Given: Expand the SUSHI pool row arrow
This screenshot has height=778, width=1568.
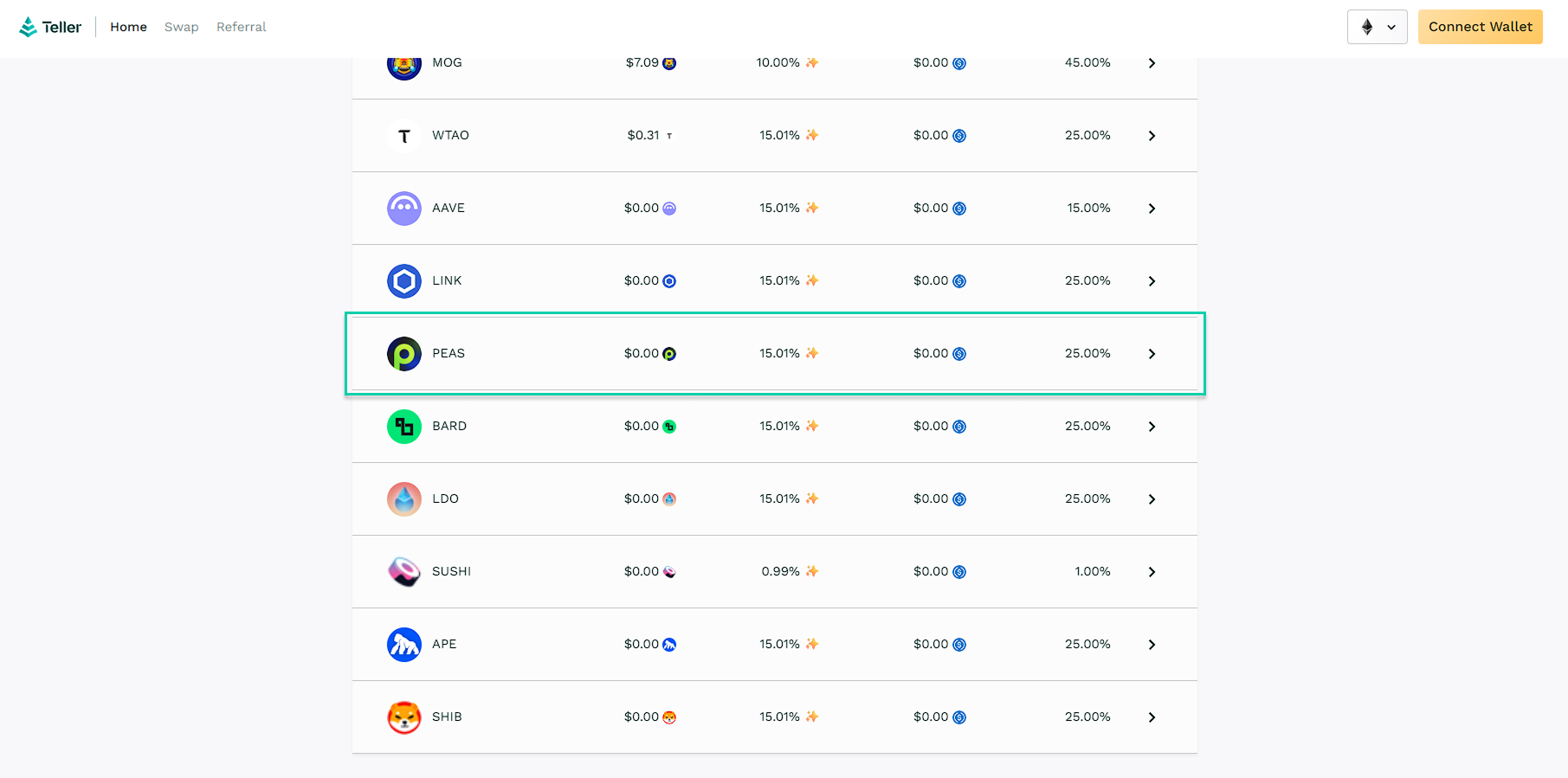Looking at the screenshot, I should 1152,572.
